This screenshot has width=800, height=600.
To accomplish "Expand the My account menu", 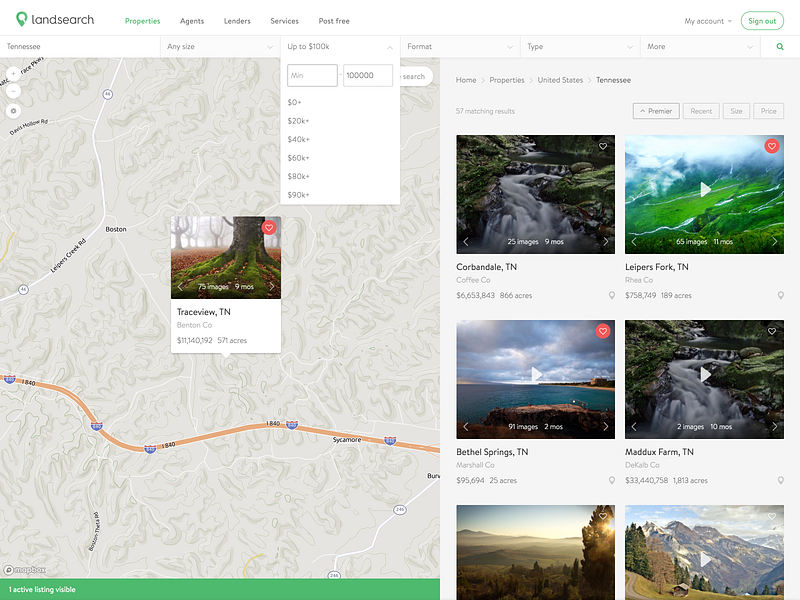I will (708, 21).
